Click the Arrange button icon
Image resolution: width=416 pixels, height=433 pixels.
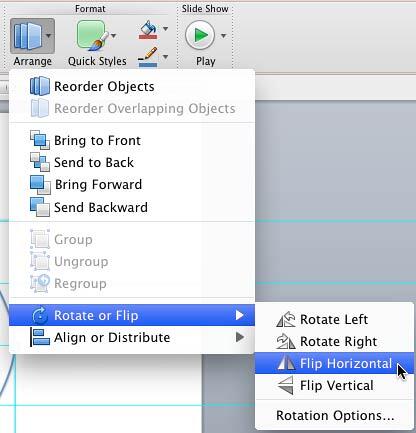(x=27, y=36)
